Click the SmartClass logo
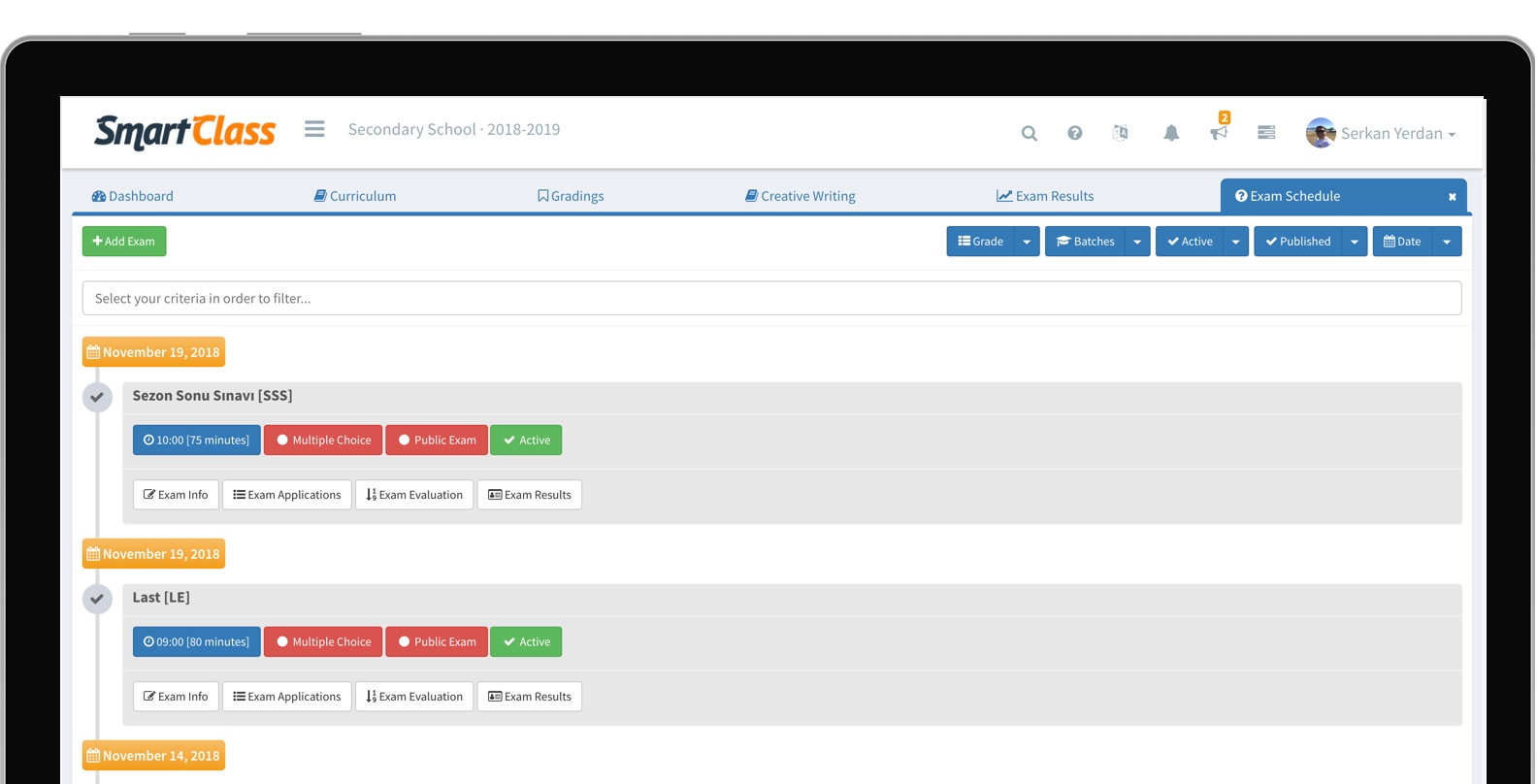The width and height of the screenshot is (1537, 784). [184, 131]
